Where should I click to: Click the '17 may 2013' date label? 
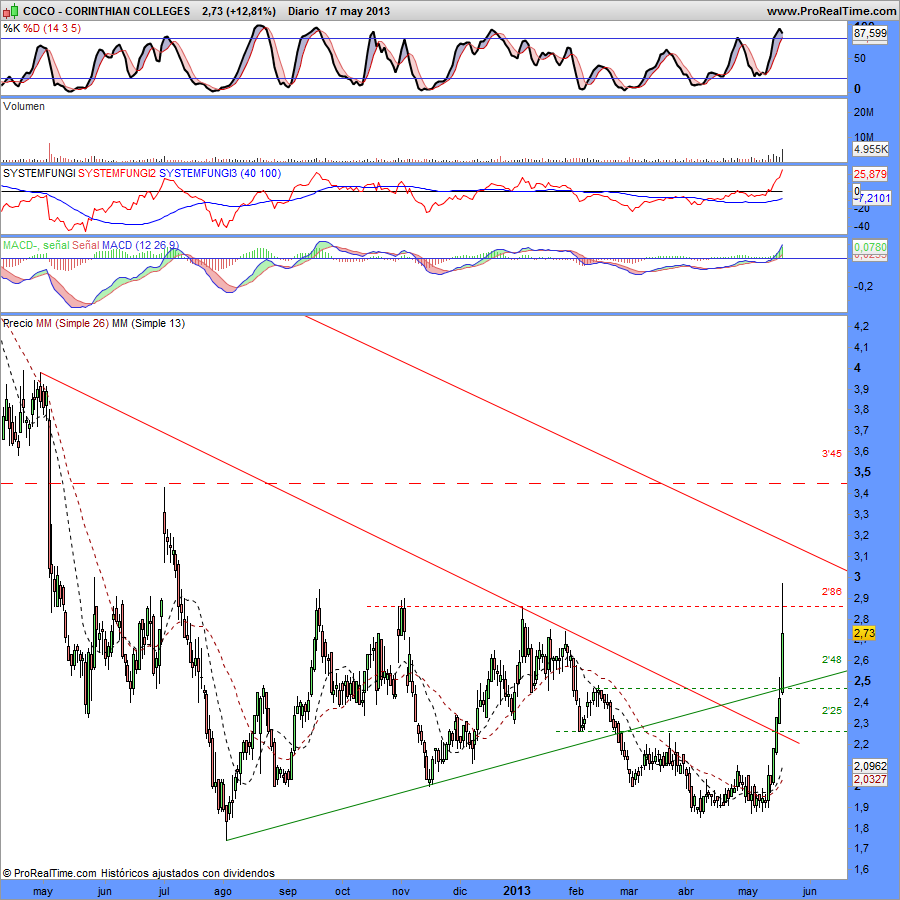click(357, 11)
